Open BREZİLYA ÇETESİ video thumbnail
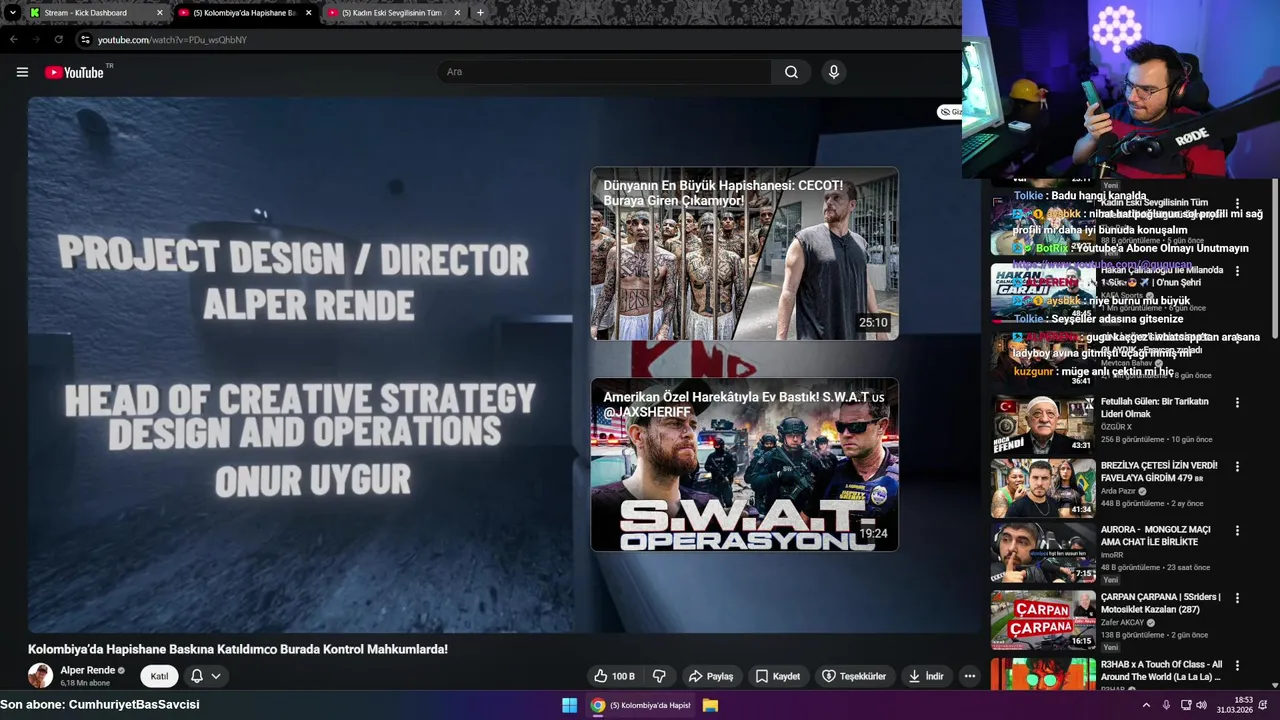1280x720 pixels. click(1043, 488)
